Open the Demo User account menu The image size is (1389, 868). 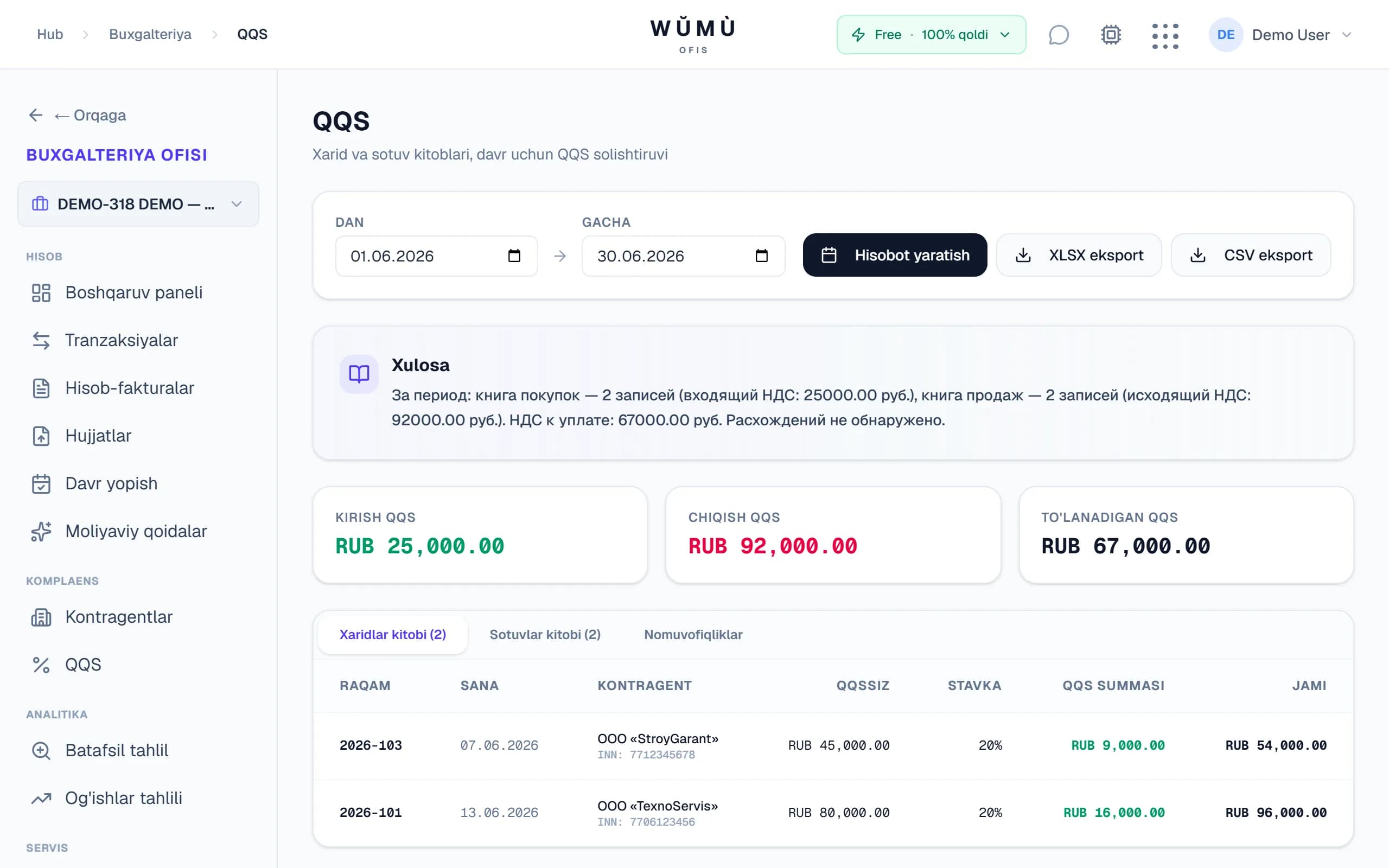point(1280,35)
